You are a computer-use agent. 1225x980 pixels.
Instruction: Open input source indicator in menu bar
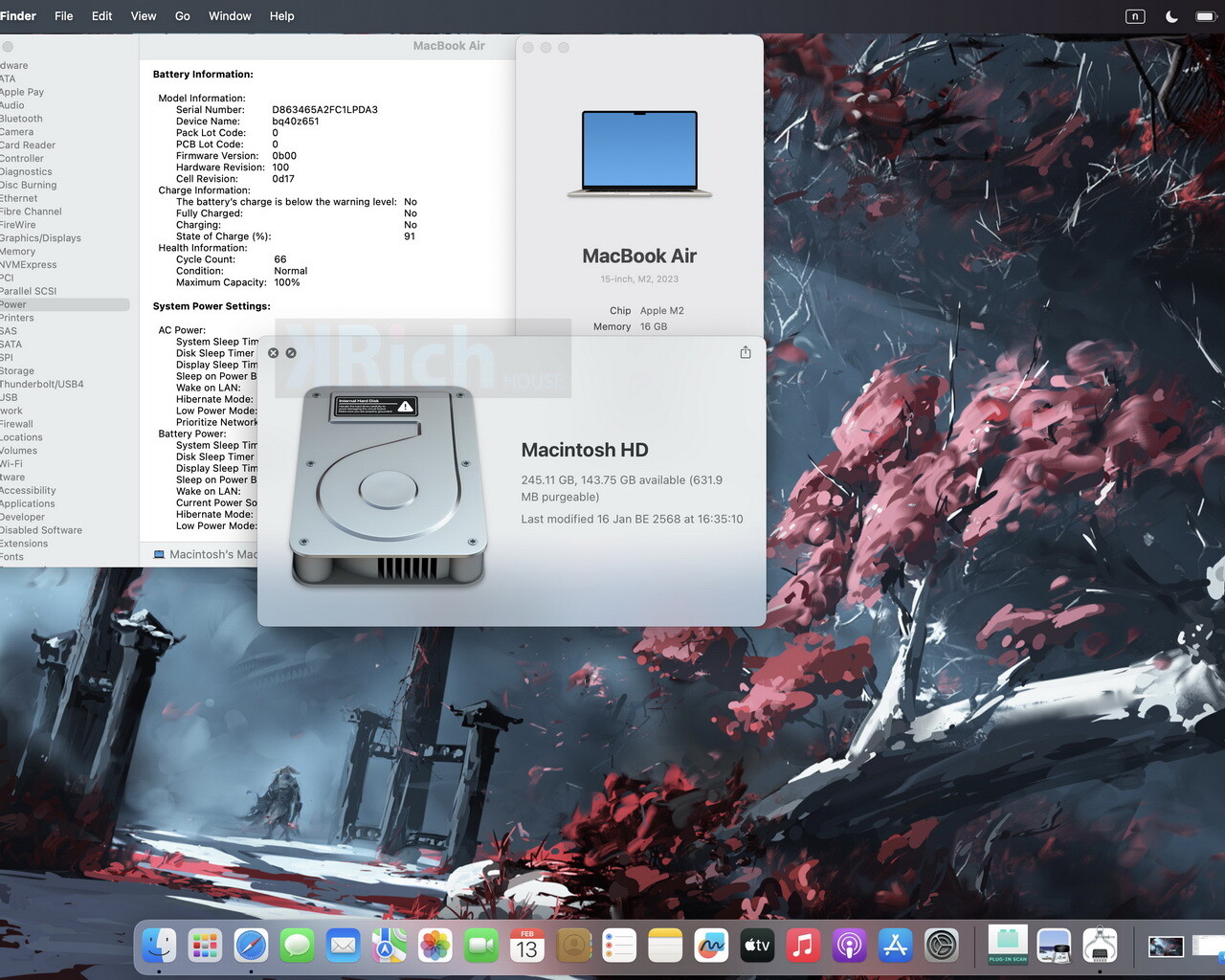click(1135, 16)
